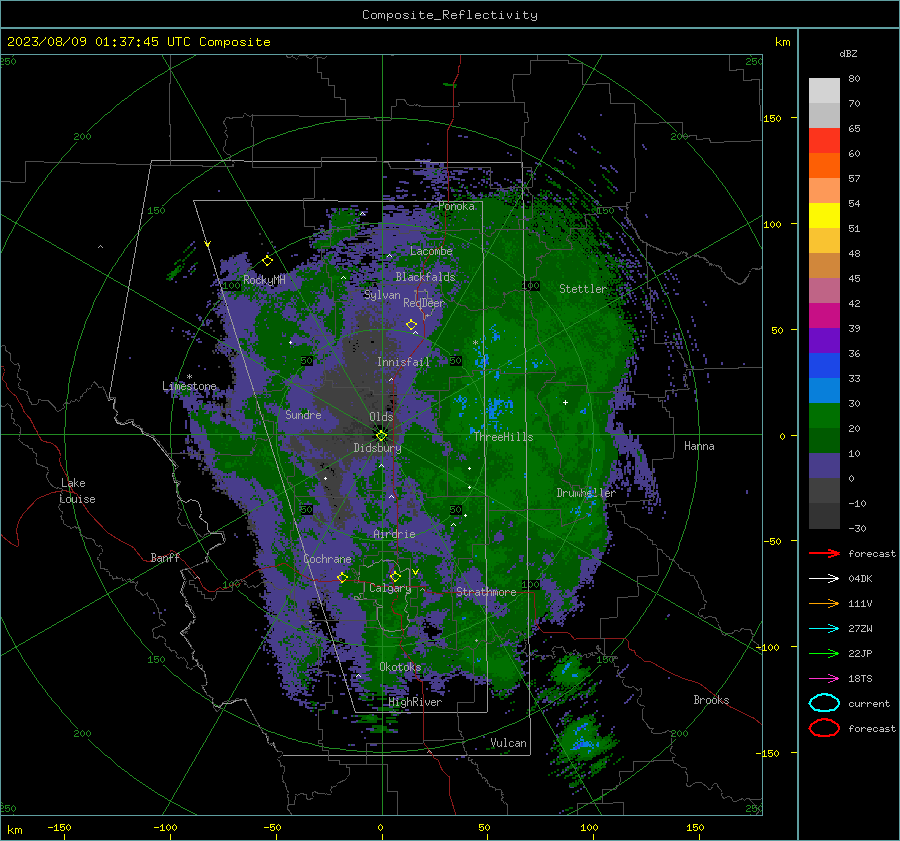
Task: Select the Cochrane label
Action: (x=327, y=559)
